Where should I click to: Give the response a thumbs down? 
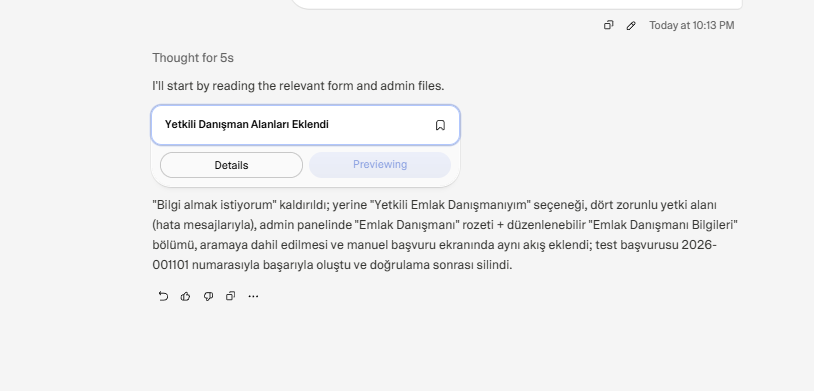pos(208,296)
